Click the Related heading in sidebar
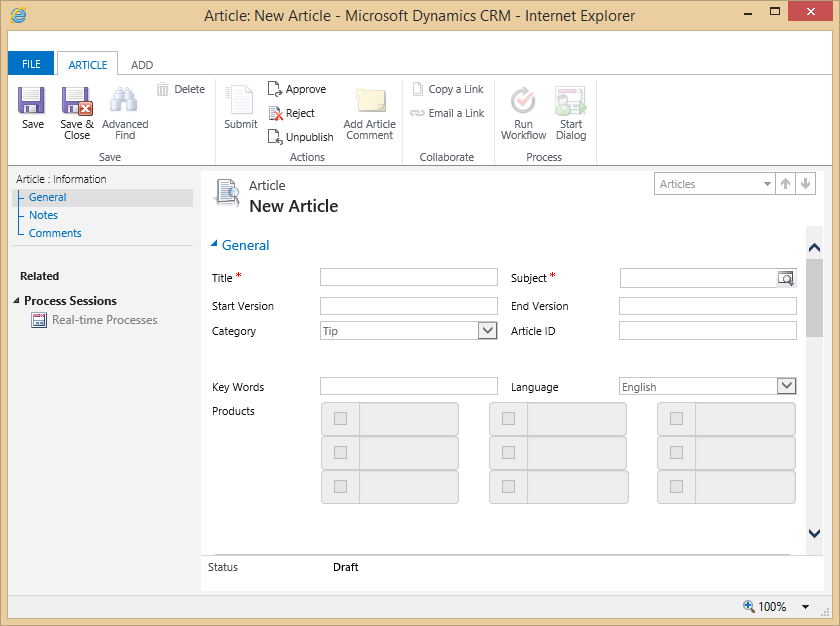The height and width of the screenshot is (626, 840). 40,276
